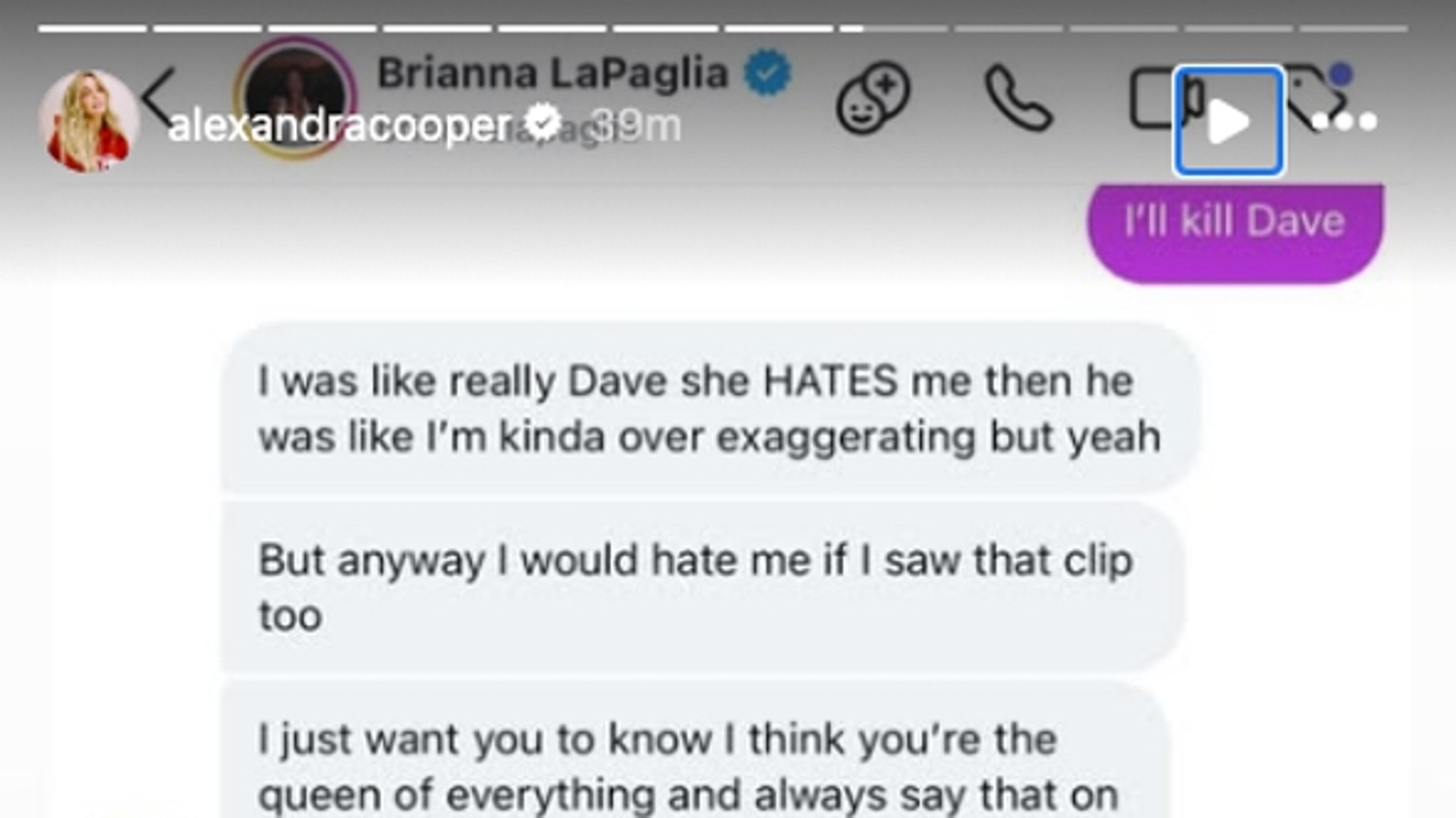The height and width of the screenshot is (818, 1456).
Task: Jump to the first story progress segment
Action: coord(92,29)
